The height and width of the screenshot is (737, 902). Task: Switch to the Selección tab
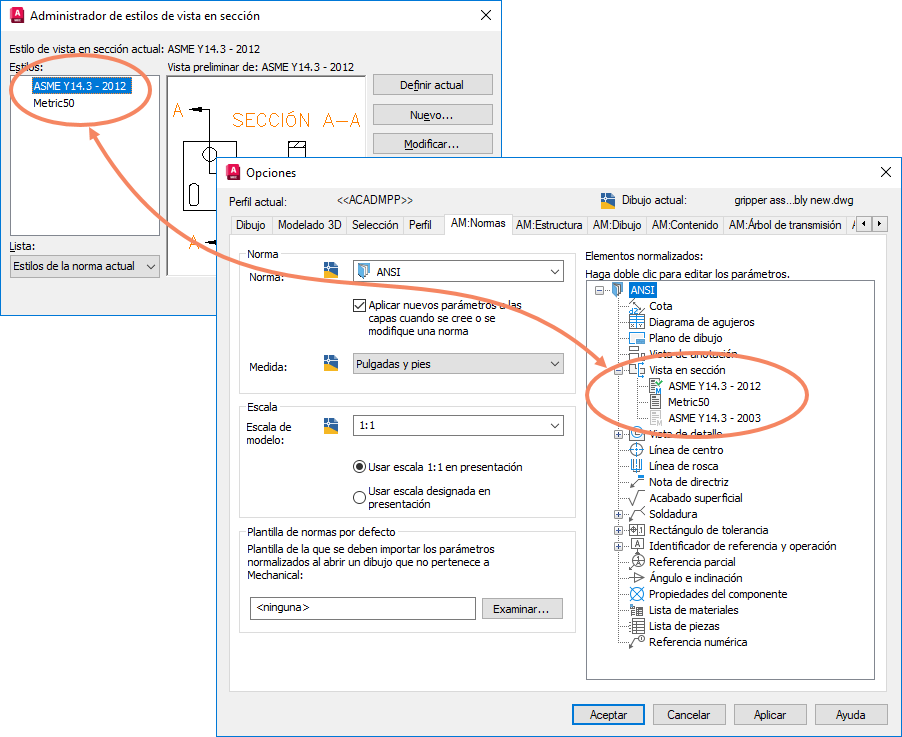point(375,225)
